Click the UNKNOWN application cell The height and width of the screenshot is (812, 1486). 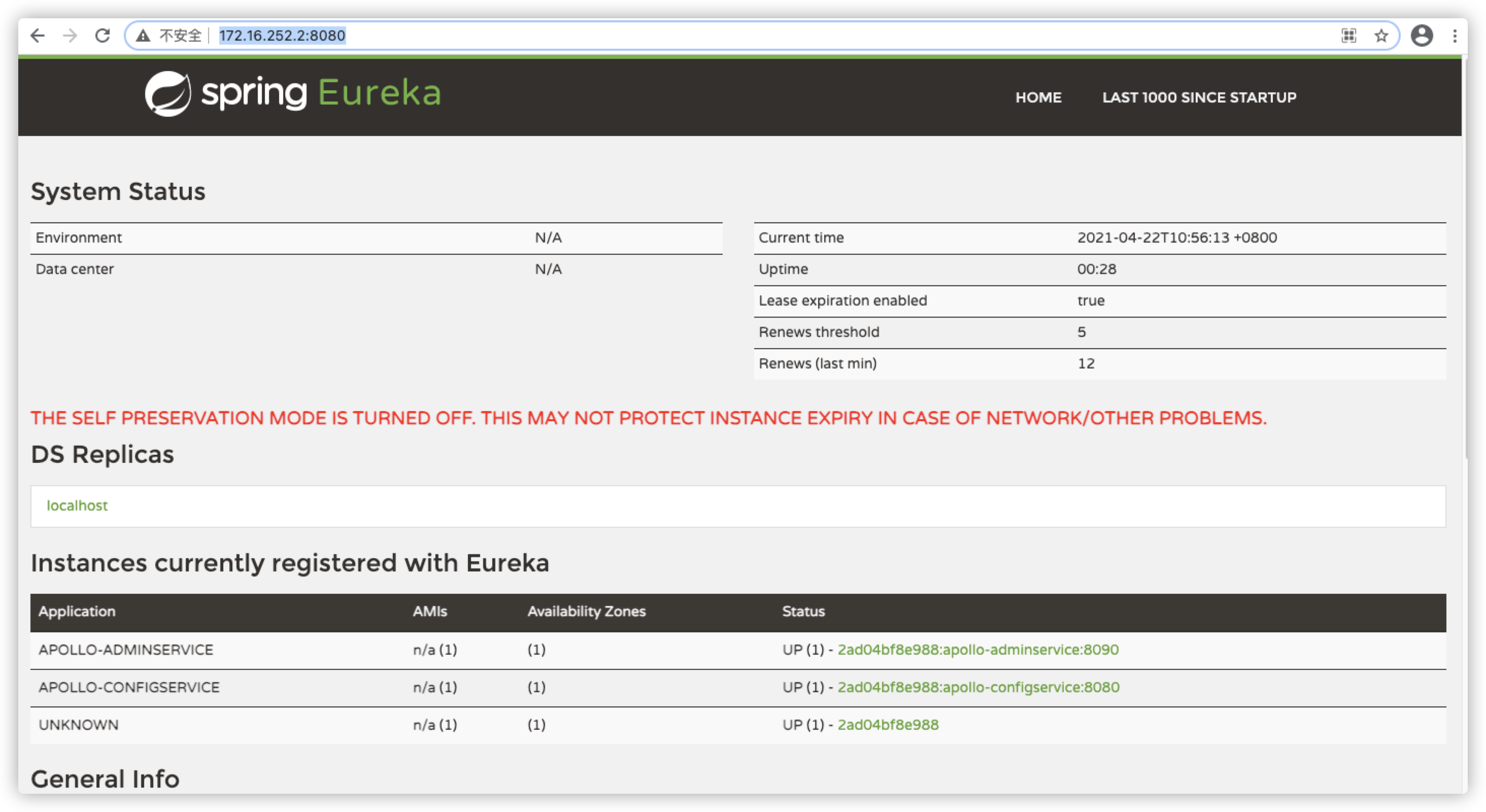tap(79, 725)
